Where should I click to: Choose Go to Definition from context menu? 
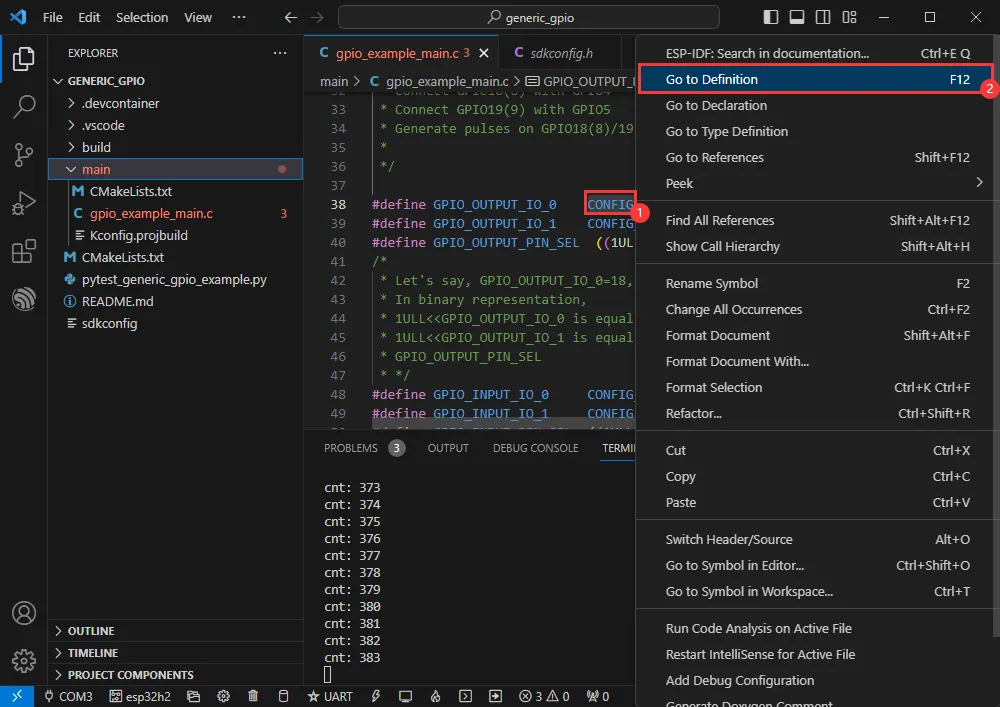(711, 79)
